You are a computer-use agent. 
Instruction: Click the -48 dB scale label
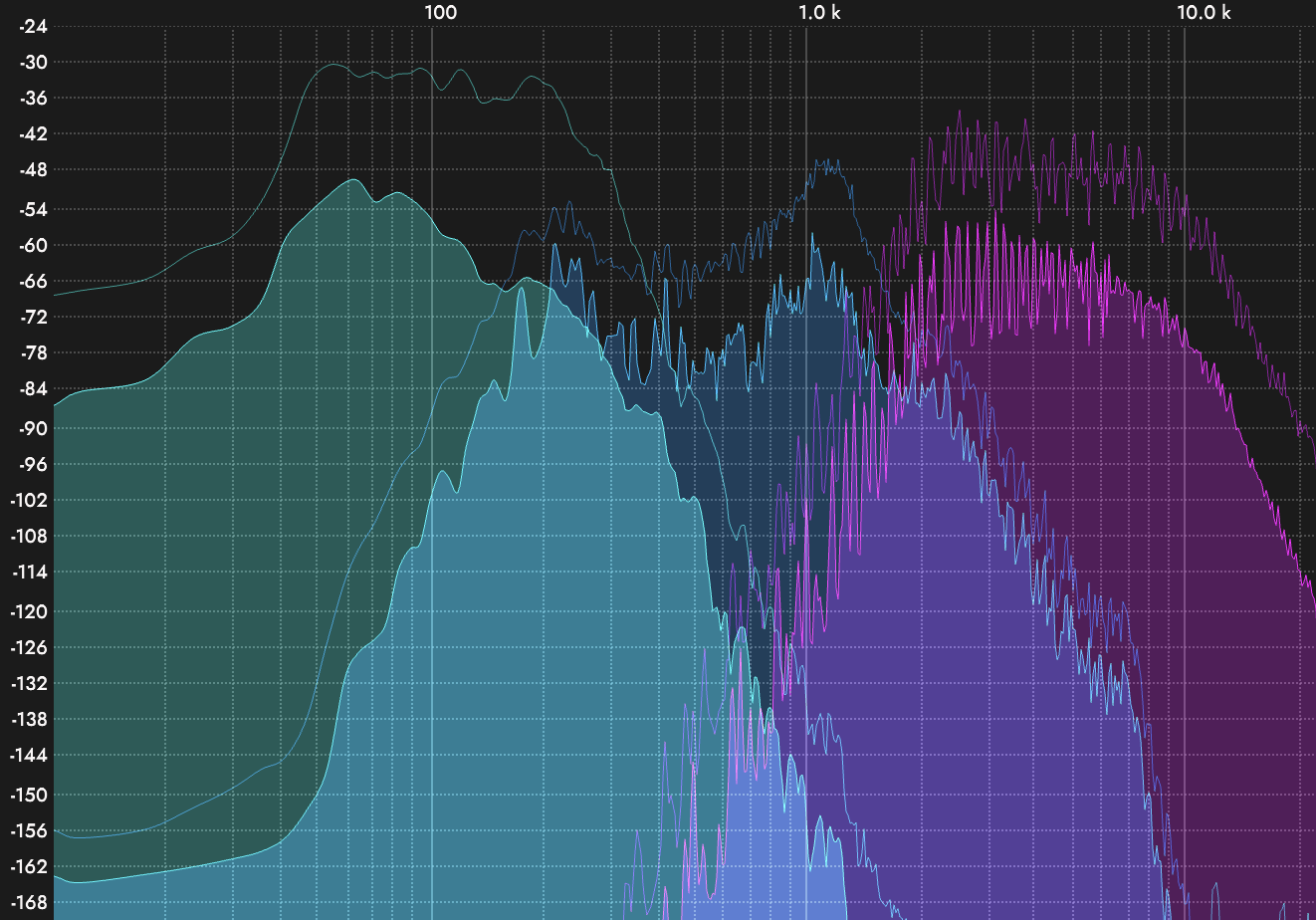[x=33, y=169]
